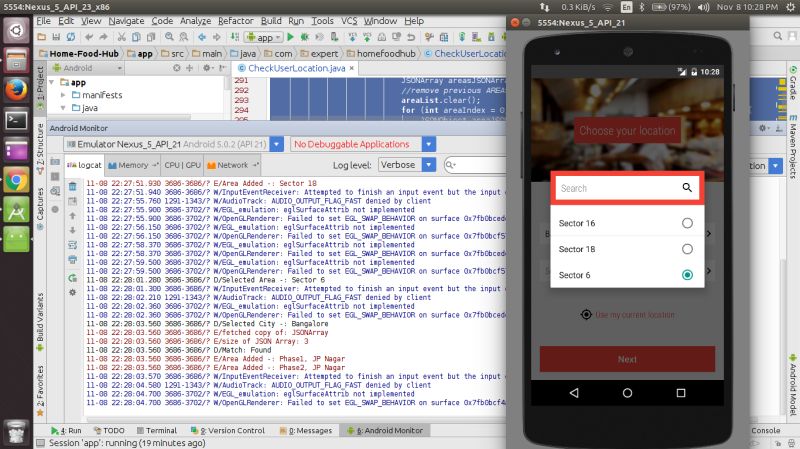Image resolution: width=800 pixels, height=449 pixels.
Task: Click the logcat search filter field
Action: pyautogui.click(x=474, y=165)
